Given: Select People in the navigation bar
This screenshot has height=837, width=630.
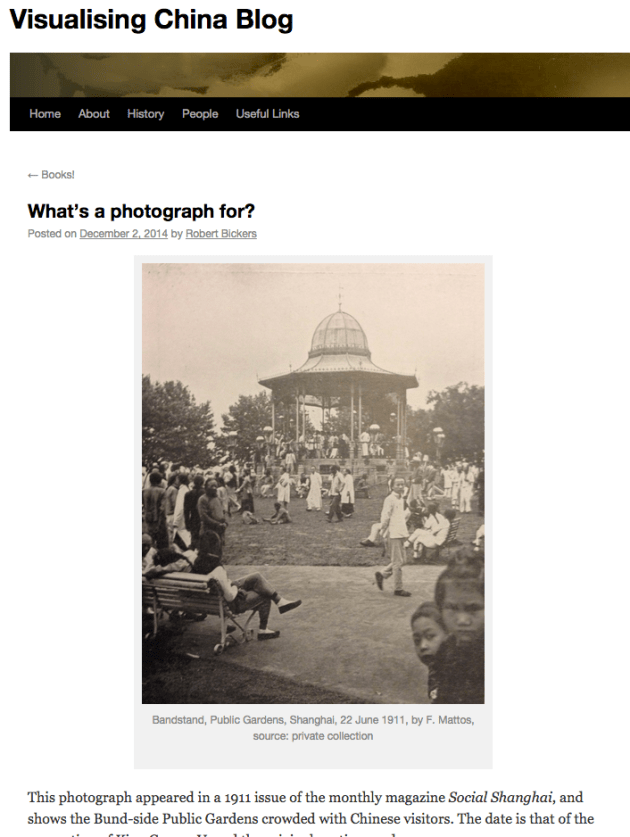Looking at the screenshot, I should tap(200, 114).
